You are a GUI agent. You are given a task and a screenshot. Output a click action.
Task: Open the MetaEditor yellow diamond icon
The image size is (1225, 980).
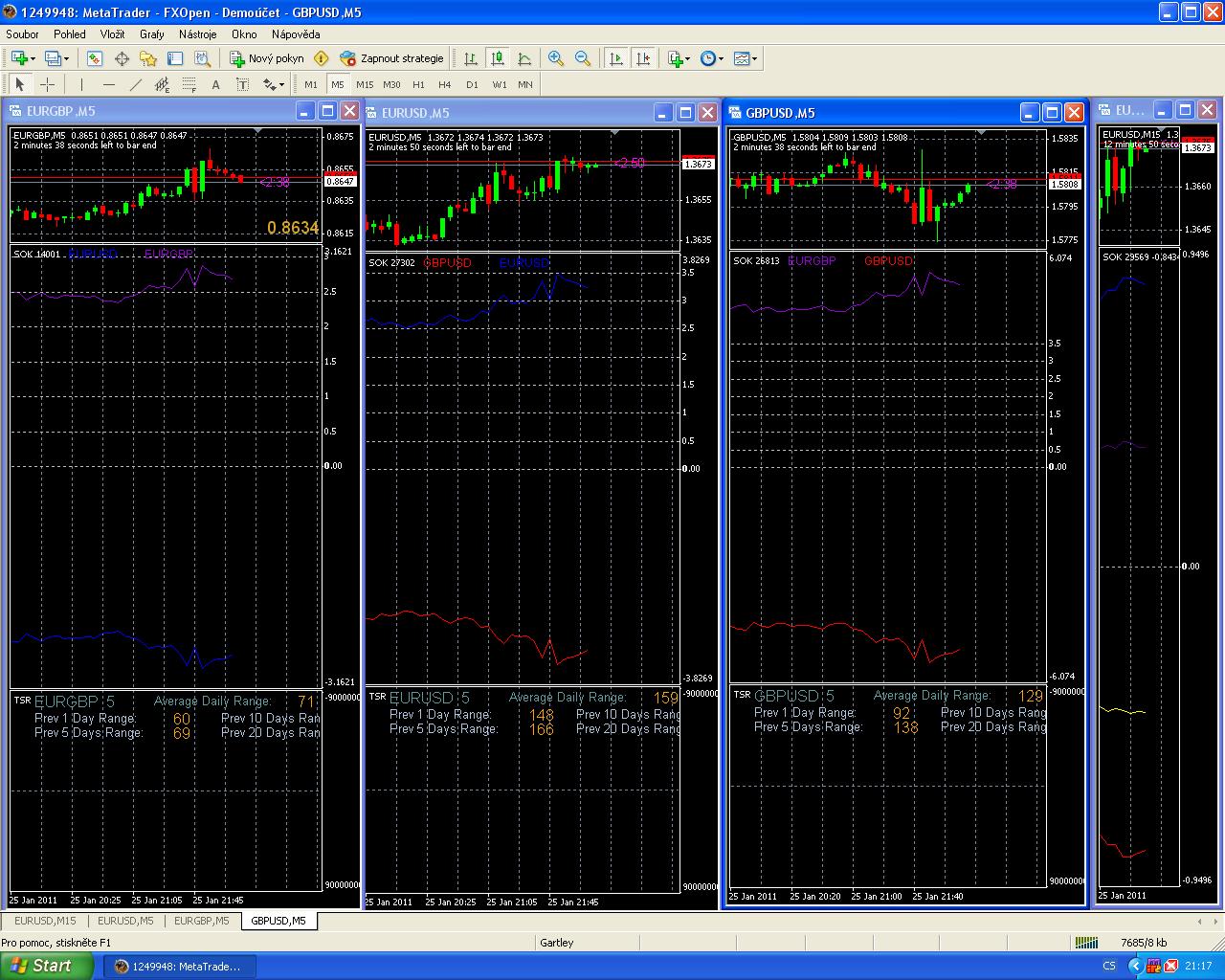point(322,58)
